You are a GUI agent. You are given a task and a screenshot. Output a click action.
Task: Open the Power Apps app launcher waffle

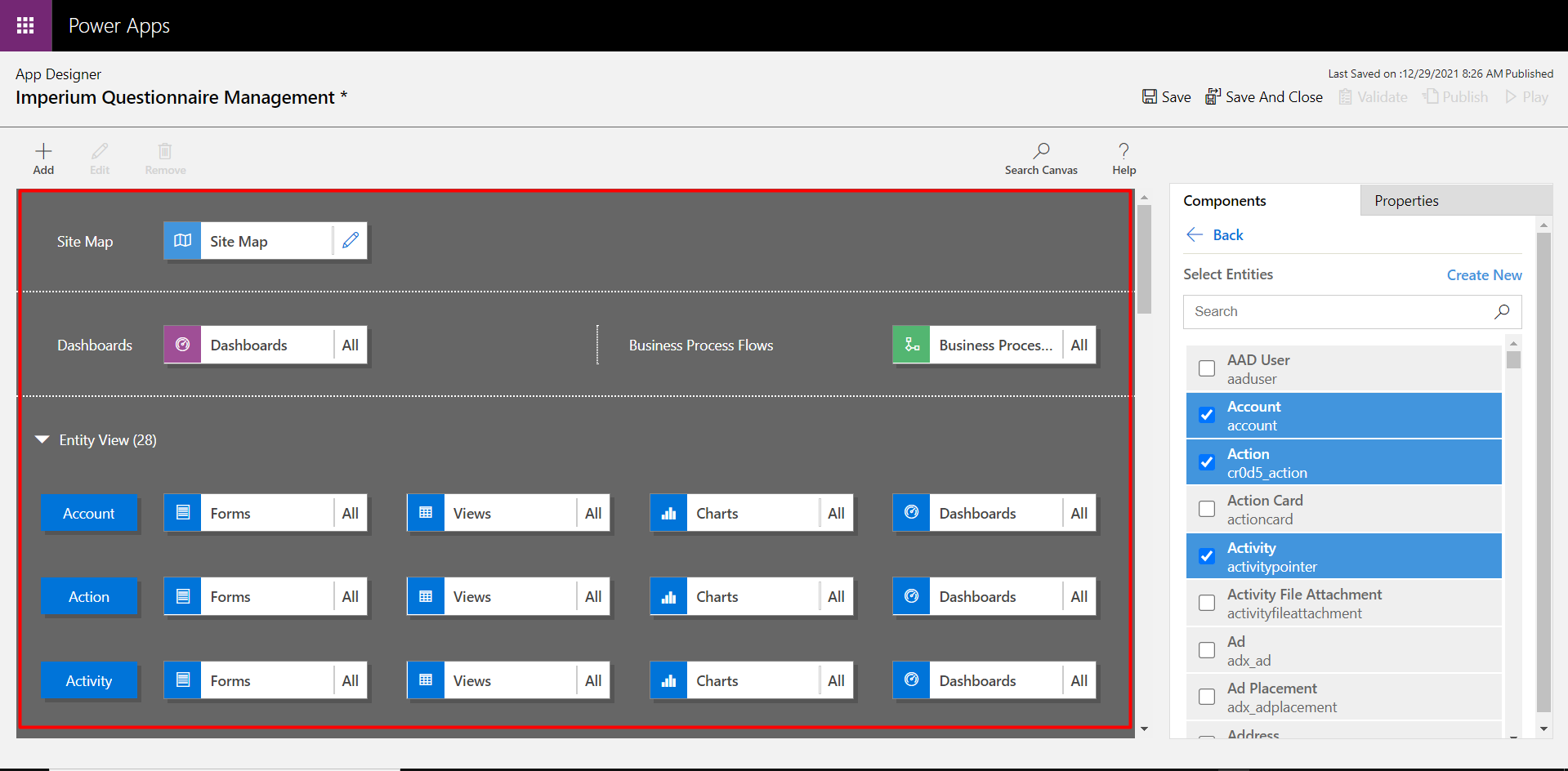point(25,25)
